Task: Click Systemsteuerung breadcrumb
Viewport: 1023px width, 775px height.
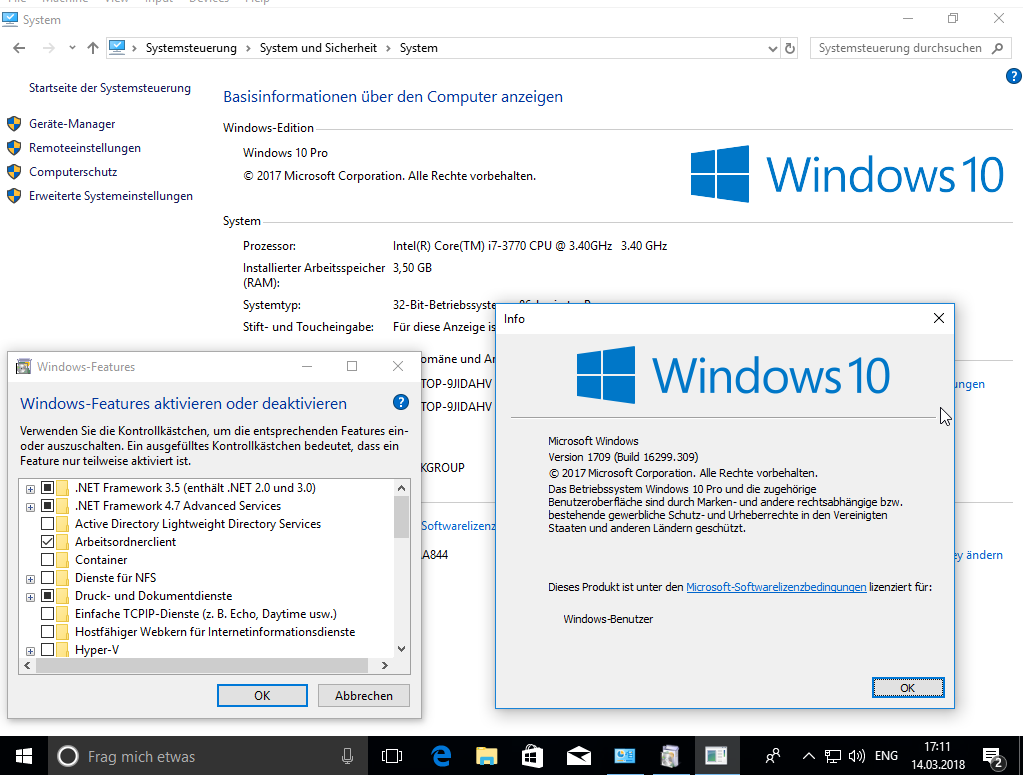Action: (191, 48)
